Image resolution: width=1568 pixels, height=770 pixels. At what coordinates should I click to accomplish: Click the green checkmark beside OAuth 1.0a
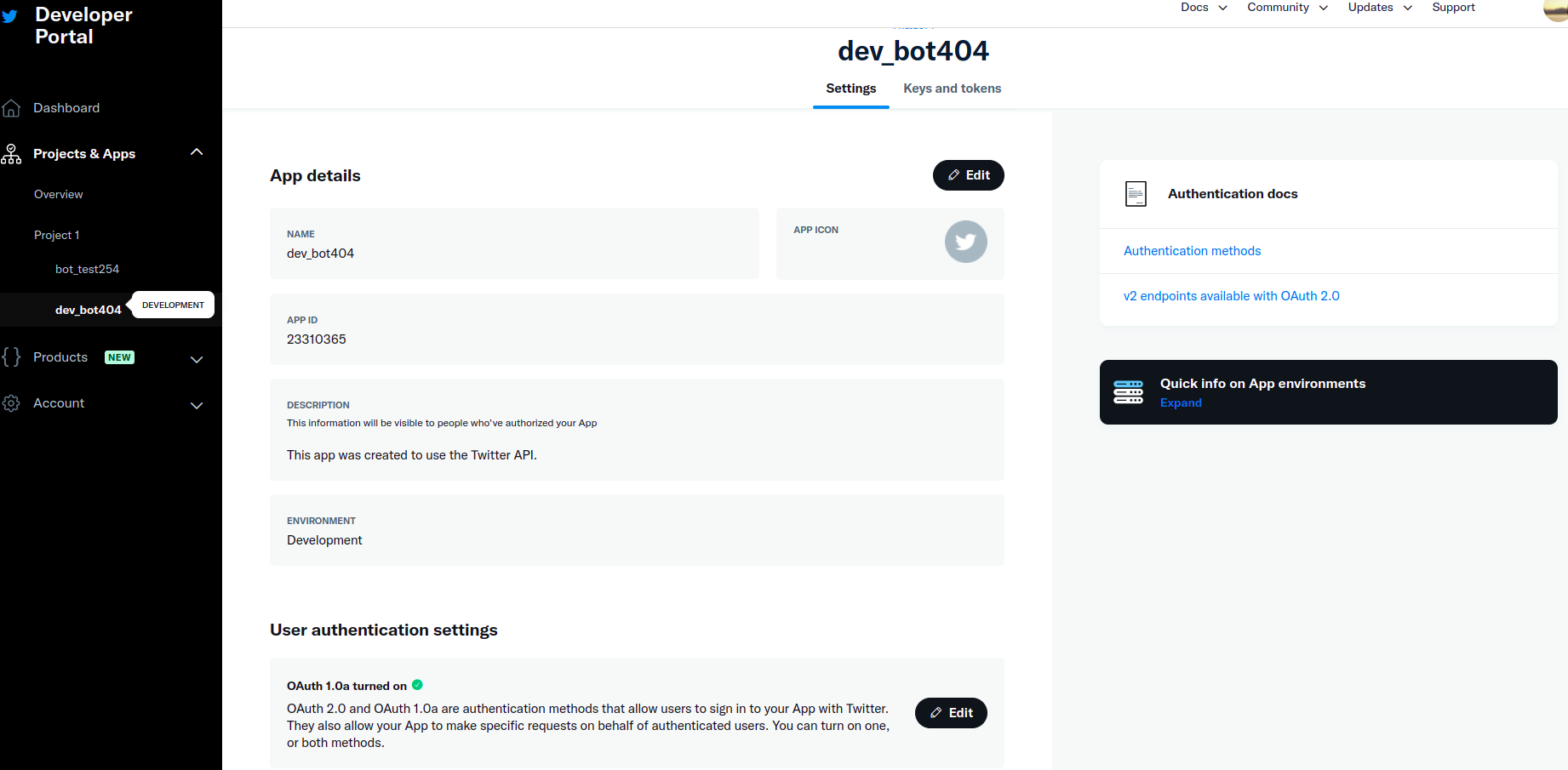(417, 684)
